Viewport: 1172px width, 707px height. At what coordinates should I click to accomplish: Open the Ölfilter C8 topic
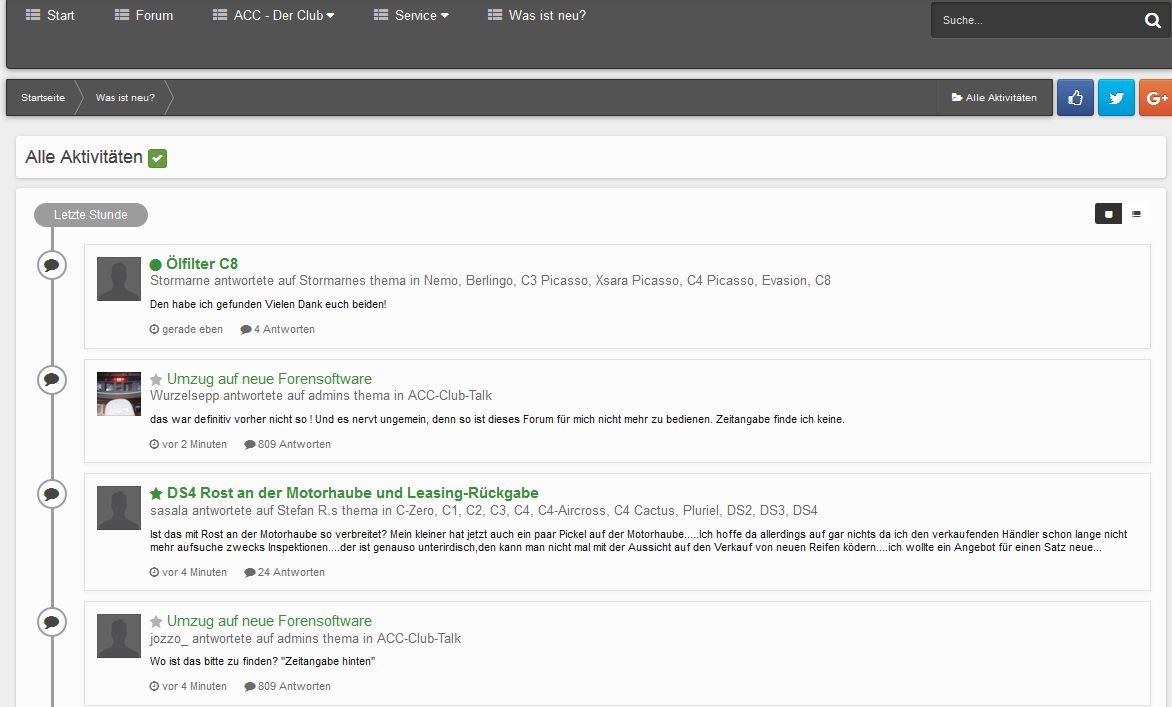point(202,264)
